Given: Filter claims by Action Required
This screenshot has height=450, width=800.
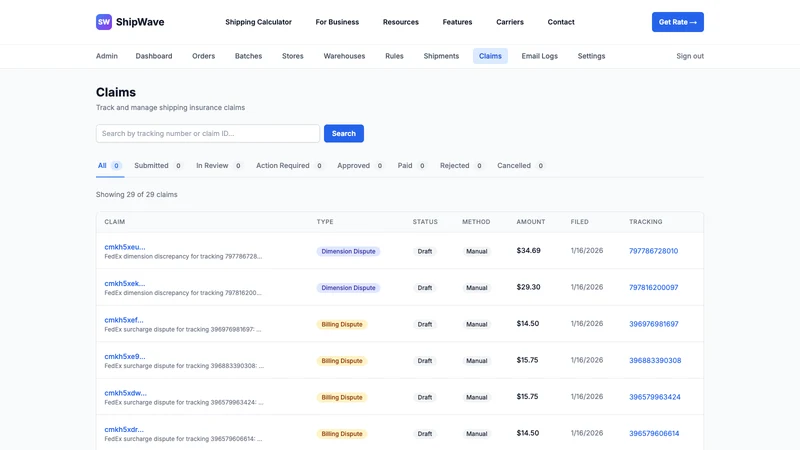Looking at the screenshot, I should (289, 166).
